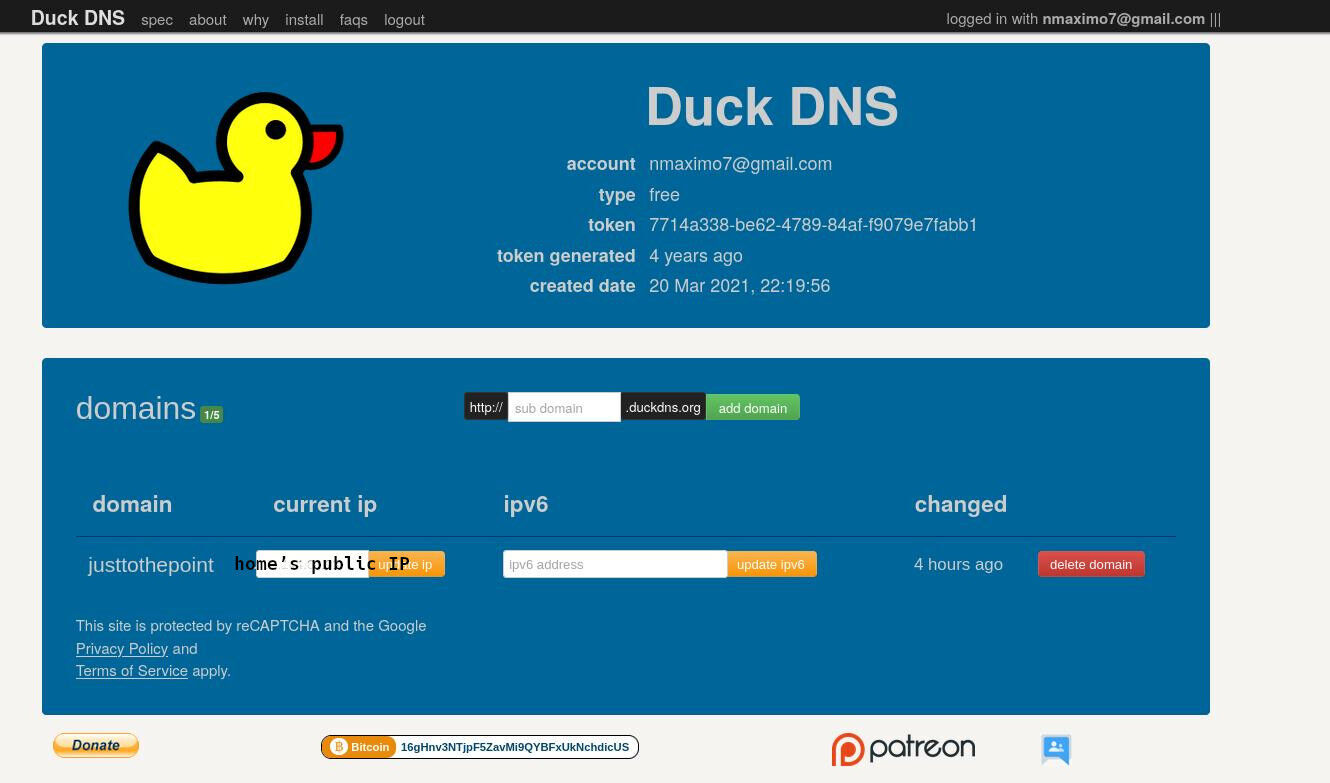The width and height of the screenshot is (1330, 783).
Task: Open the Duck DNS home link
Action: point(78,18)
